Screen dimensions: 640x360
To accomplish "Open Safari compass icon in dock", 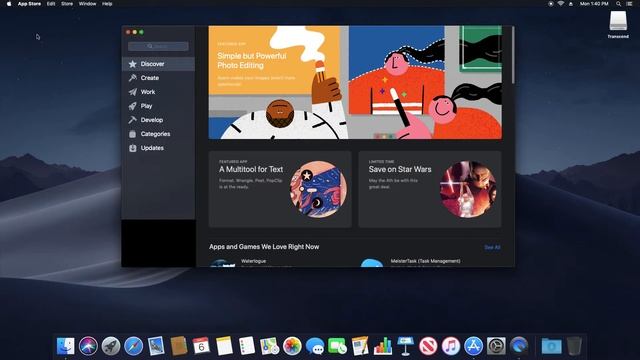I will (x=133, y=346).
